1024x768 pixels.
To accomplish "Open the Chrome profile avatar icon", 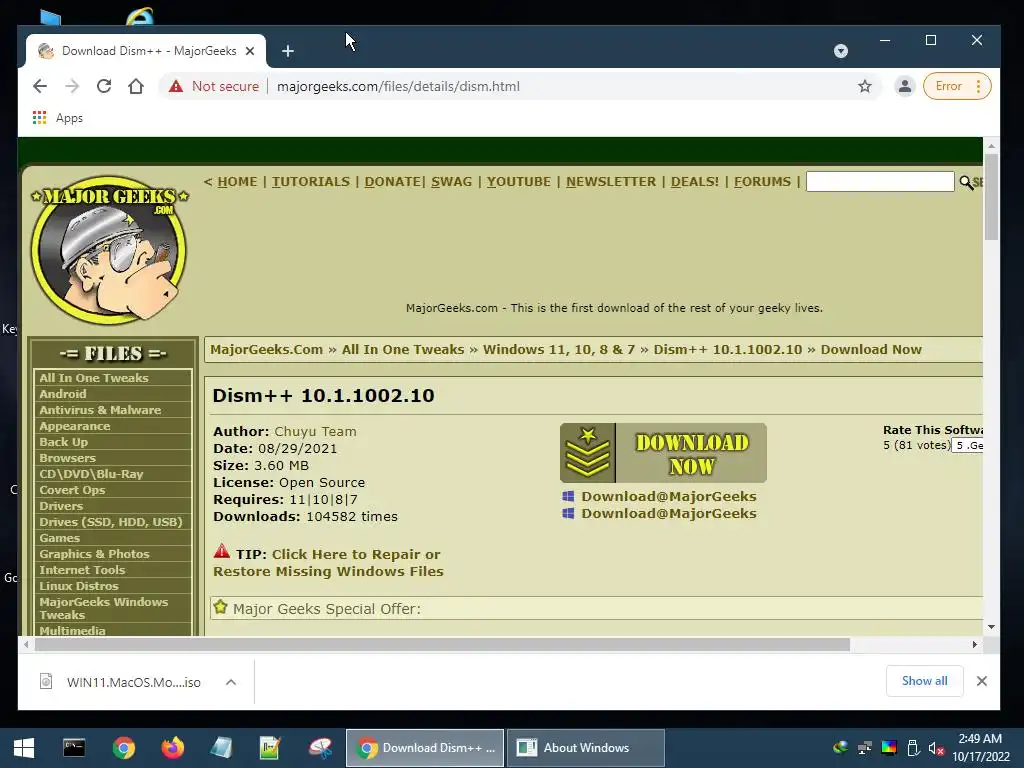I will [904, 86].
